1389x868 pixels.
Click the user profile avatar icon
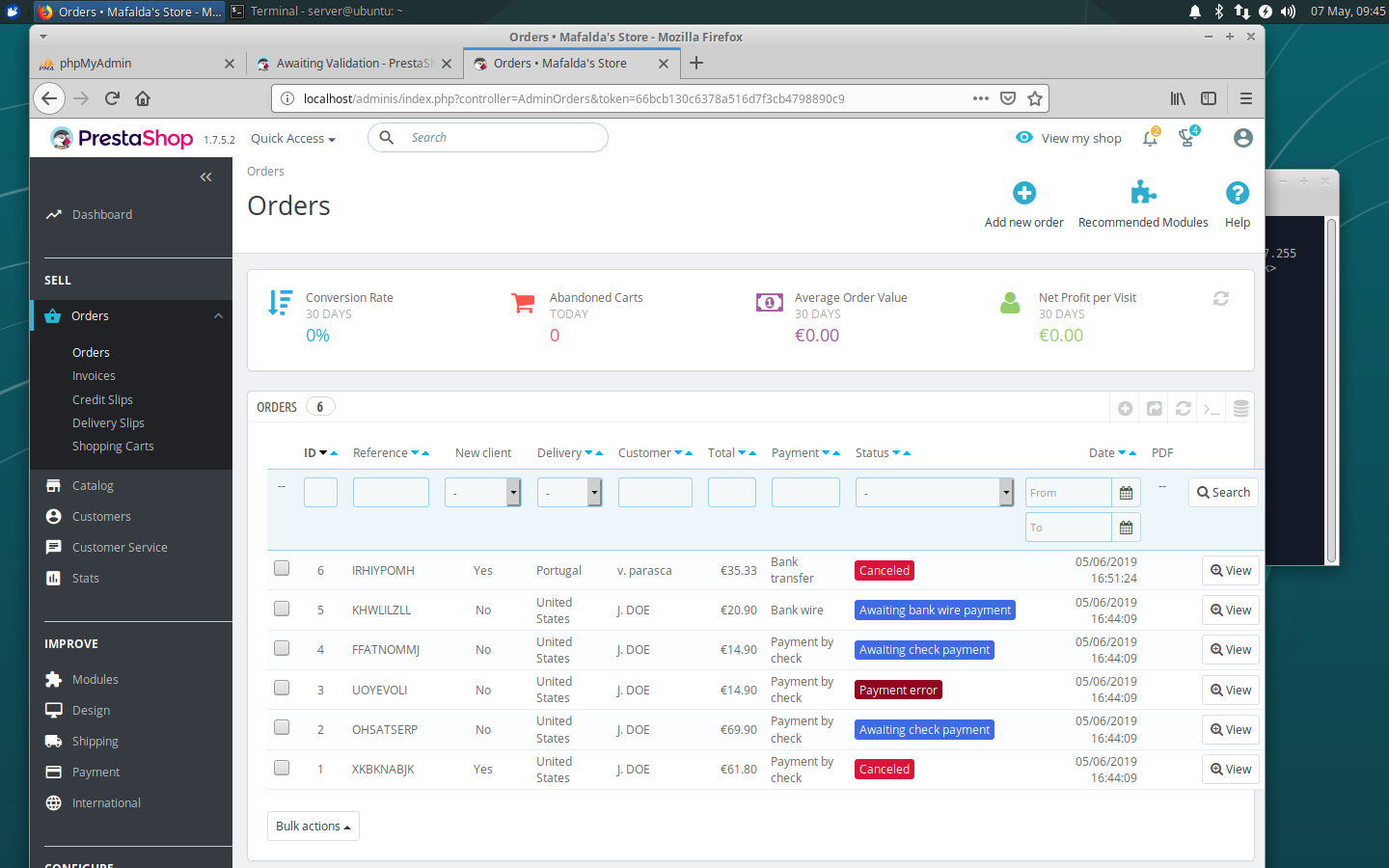(1243, 138)
